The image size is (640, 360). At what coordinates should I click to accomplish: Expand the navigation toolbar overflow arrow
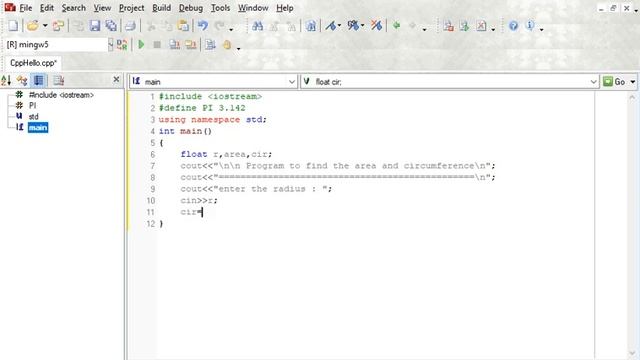pyautogui.click(x=424, y=29)
